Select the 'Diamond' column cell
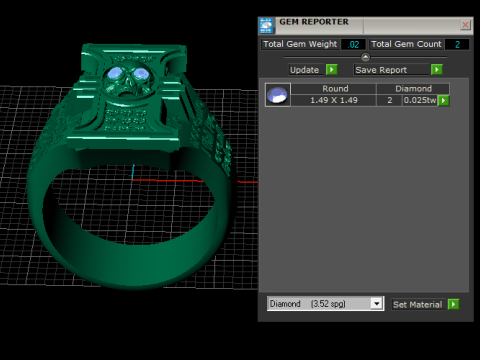480x360 pixels. [413, 89]
